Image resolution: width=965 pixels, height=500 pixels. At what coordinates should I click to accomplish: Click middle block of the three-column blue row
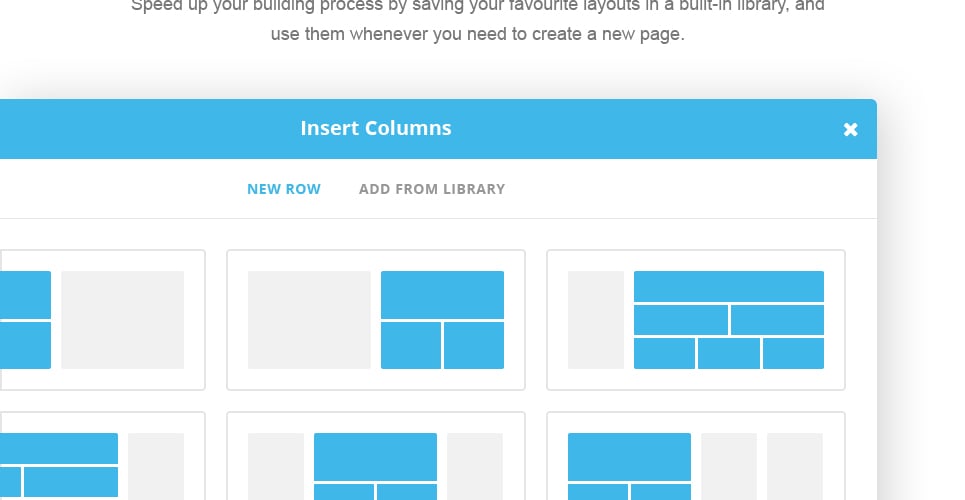pos(729,353)
